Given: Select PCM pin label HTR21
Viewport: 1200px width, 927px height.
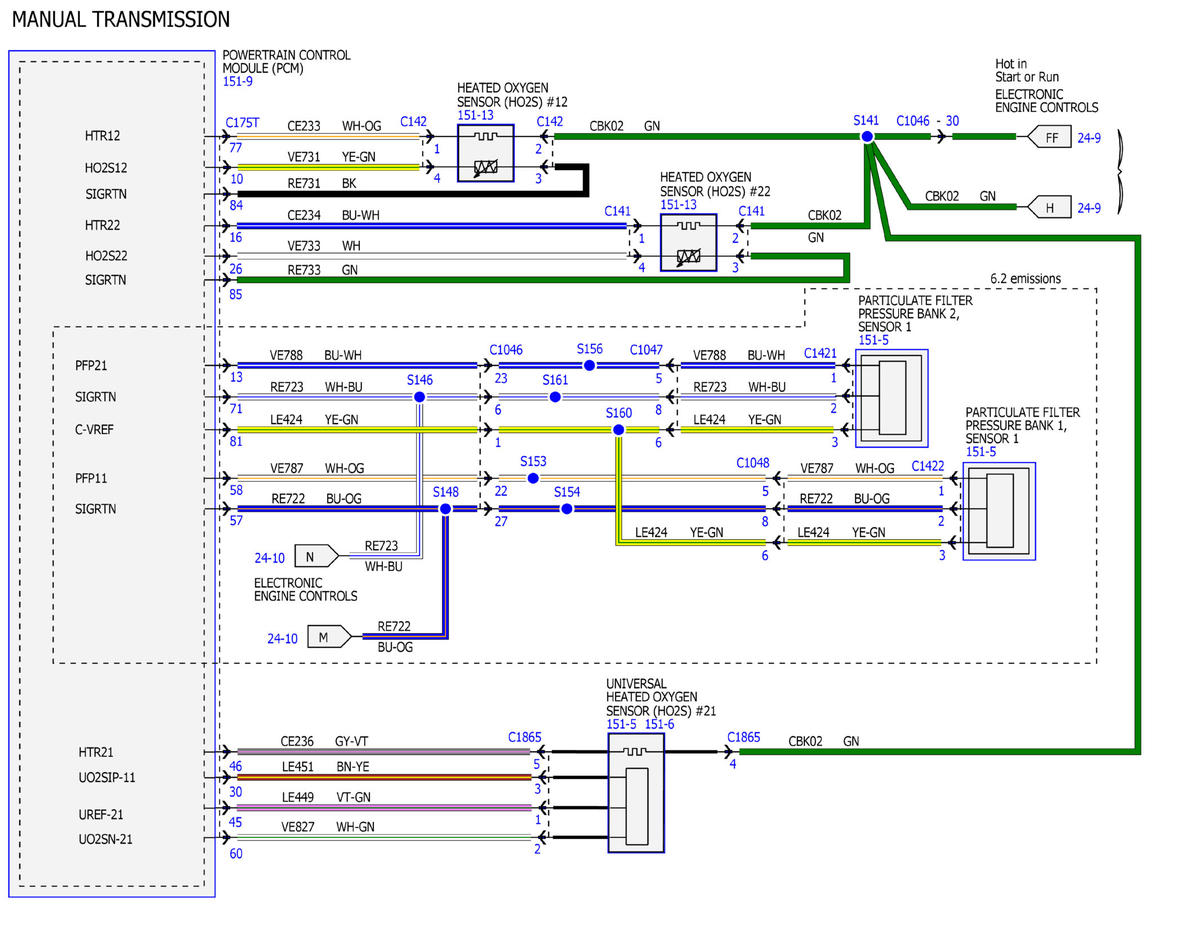Looking at the screenshot, I should point(98,752).
